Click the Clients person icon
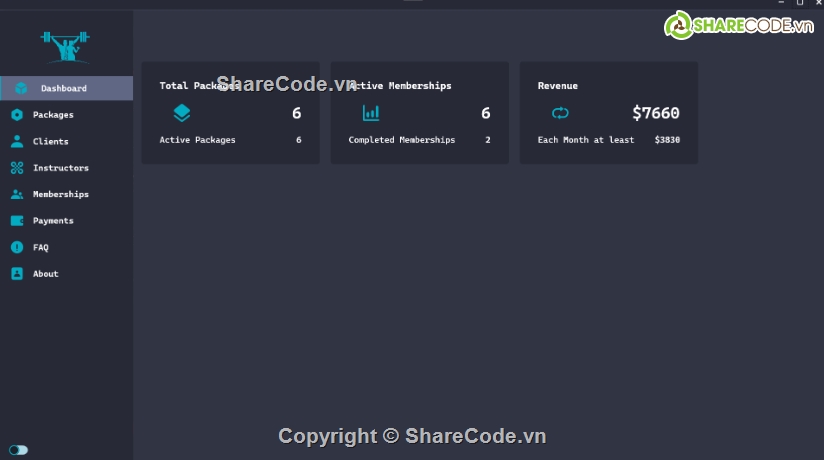 17,141
